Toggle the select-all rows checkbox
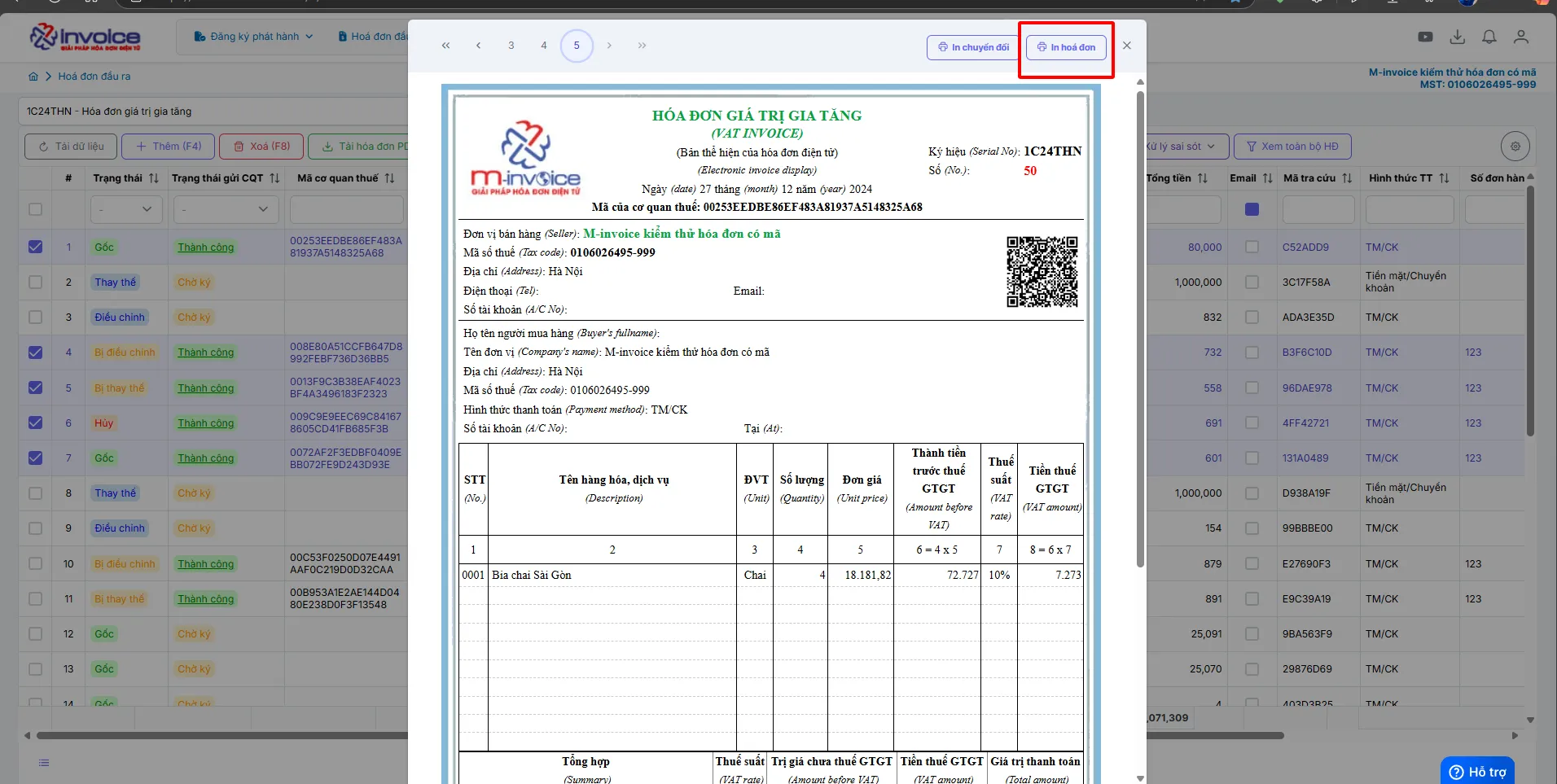 tap(35, 209)
